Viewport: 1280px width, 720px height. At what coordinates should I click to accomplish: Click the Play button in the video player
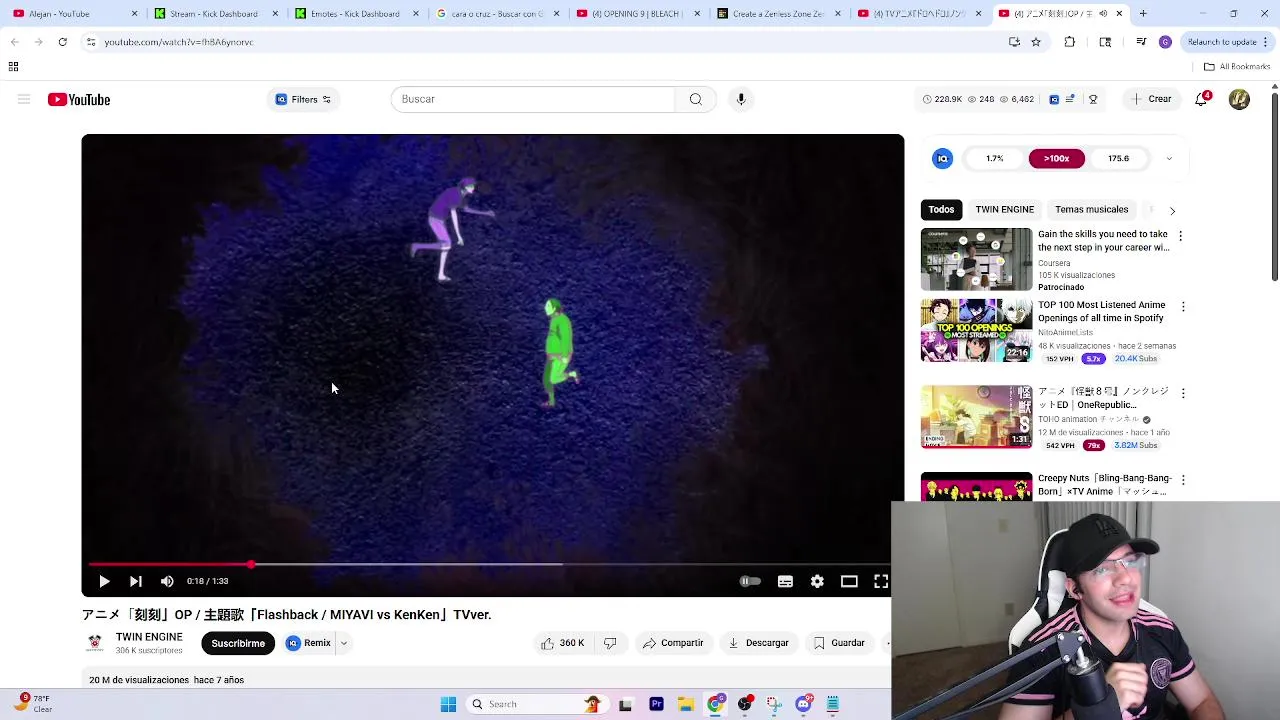pos(104,581)
